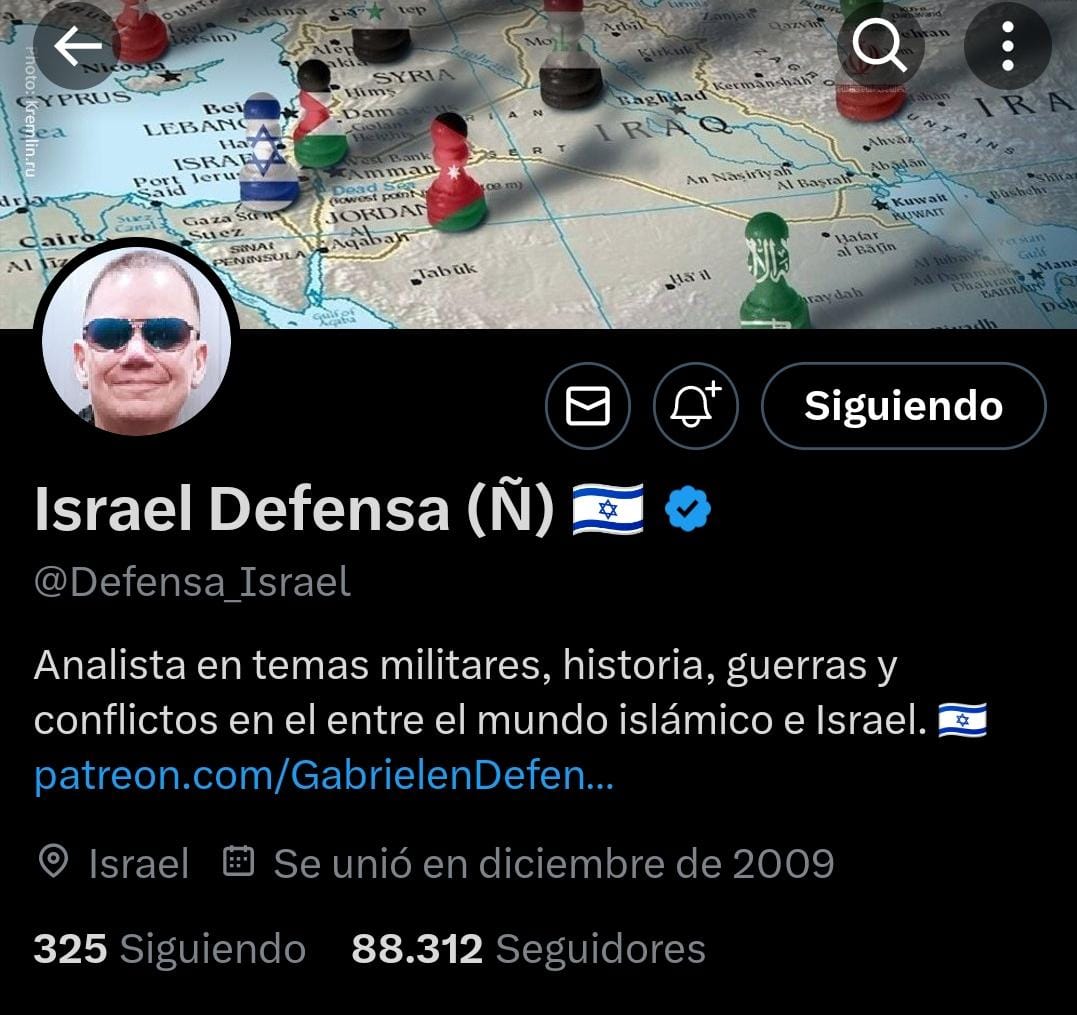Tap the Se unió en diciembre text
The image size is (1077, 1015).
(x=554, y=863)
